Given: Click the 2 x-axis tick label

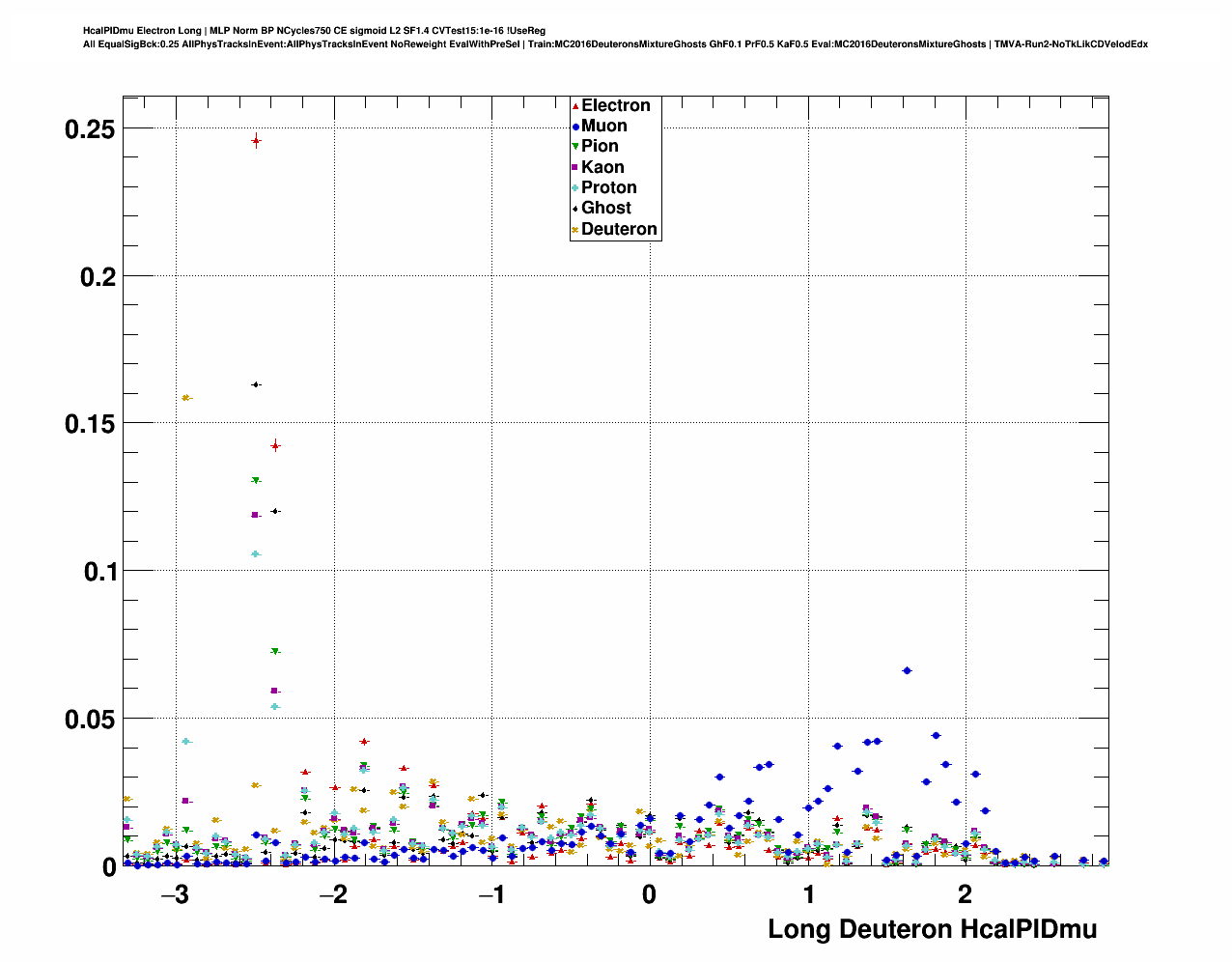Looking at the screenshot, I should coord(965,894).
